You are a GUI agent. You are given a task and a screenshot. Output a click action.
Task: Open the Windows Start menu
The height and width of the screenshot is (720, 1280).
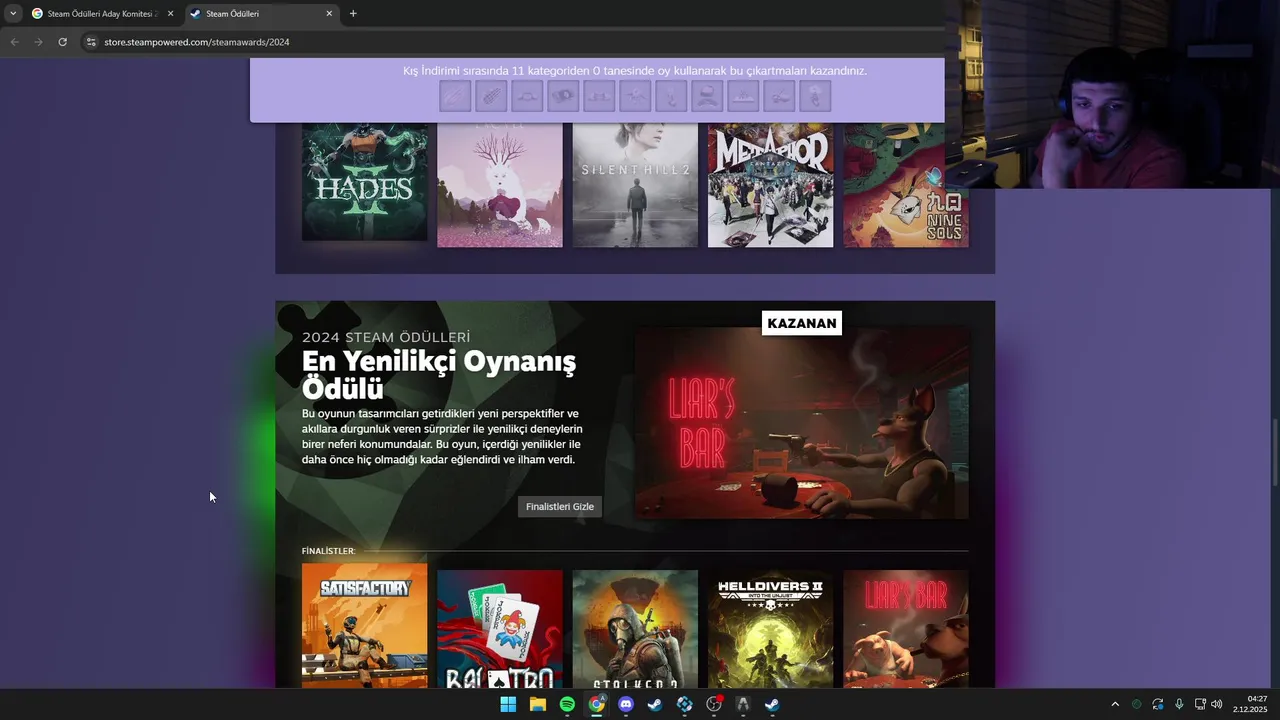pyautogui.click(x=508, y=704)
